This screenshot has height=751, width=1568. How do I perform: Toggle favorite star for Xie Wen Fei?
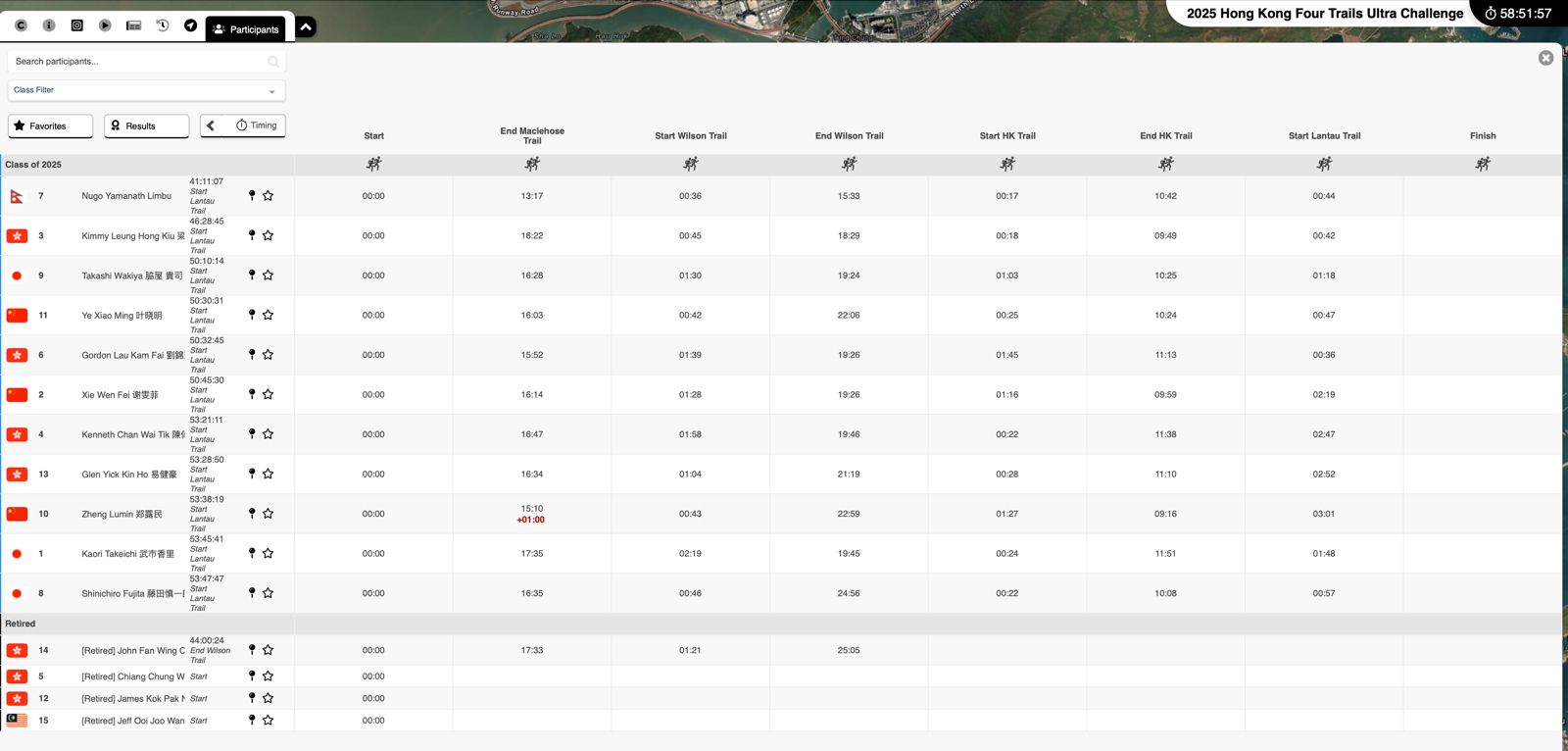pos(268,394)
